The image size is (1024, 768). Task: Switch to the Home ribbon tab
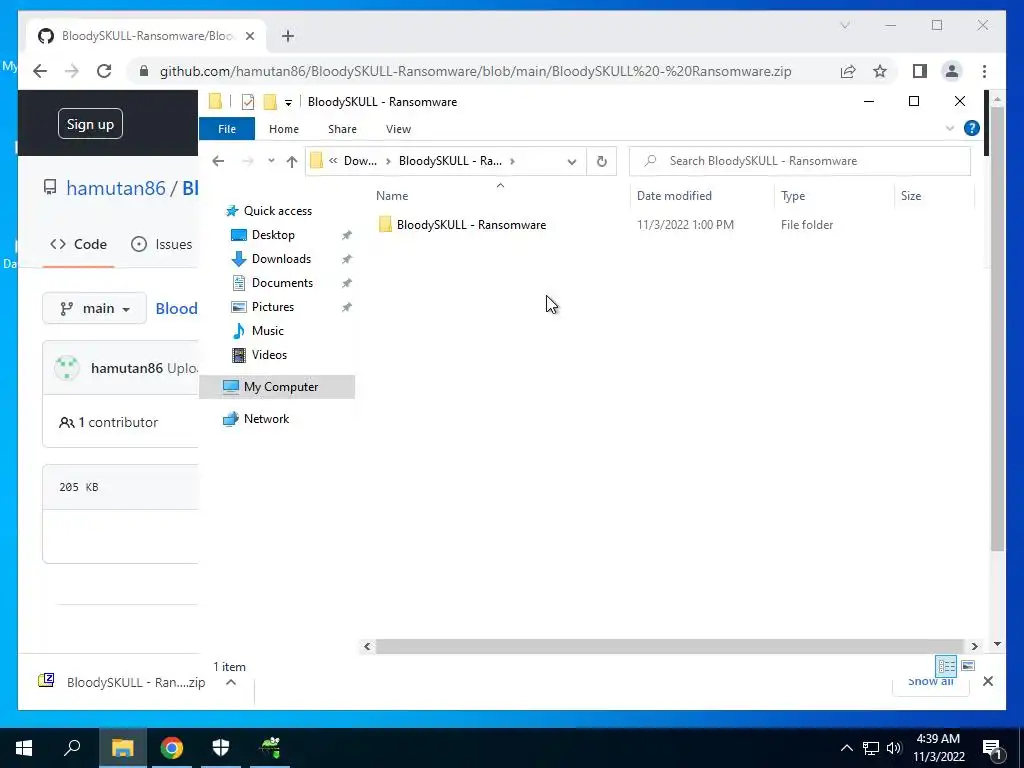pos(283,129)
